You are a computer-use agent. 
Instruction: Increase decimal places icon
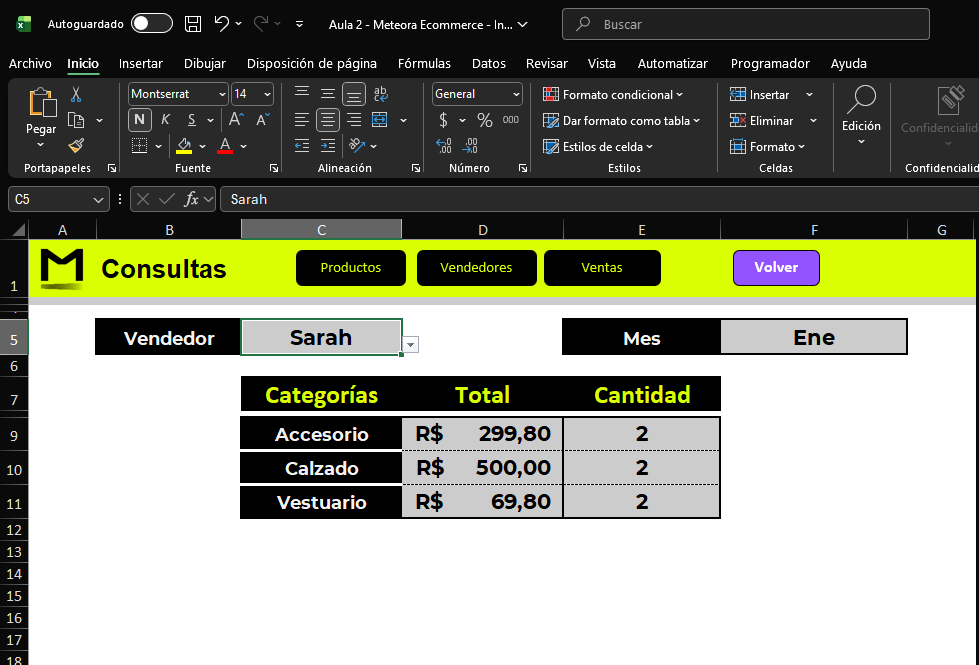pyautogui.click(x=444, y=145)
